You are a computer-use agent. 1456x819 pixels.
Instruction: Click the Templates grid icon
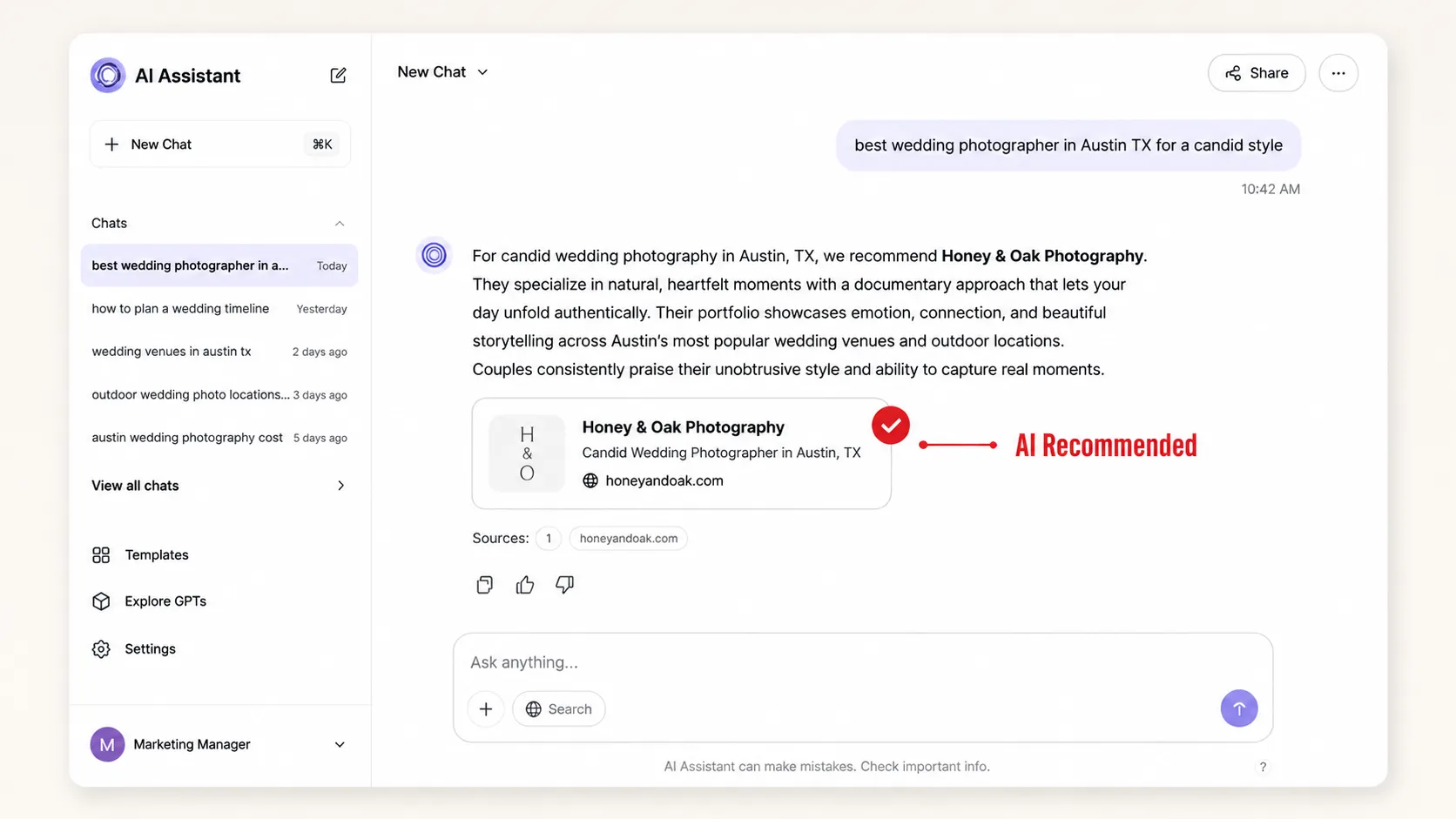[x=101, y=555]
